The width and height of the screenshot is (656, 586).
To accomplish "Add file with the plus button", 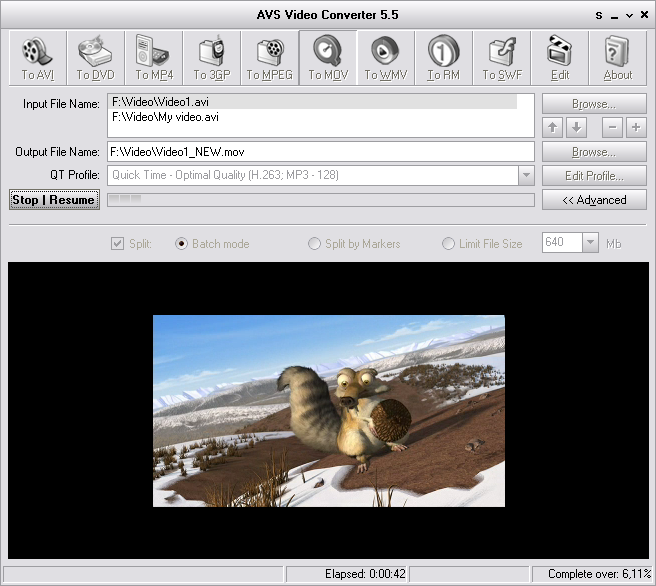I will (x=636, y=128).
